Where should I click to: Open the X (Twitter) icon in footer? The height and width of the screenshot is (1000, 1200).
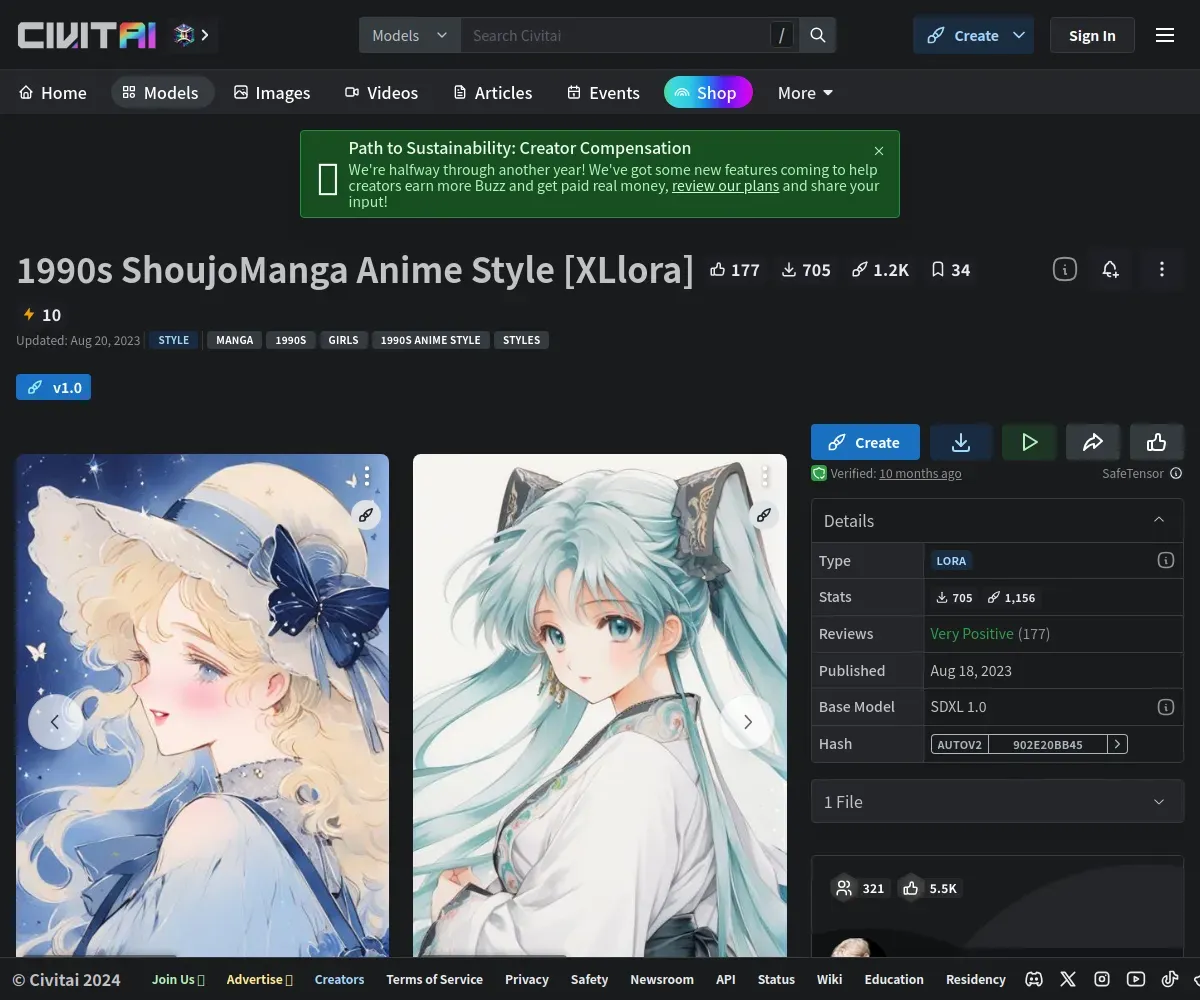(1068, 980)
